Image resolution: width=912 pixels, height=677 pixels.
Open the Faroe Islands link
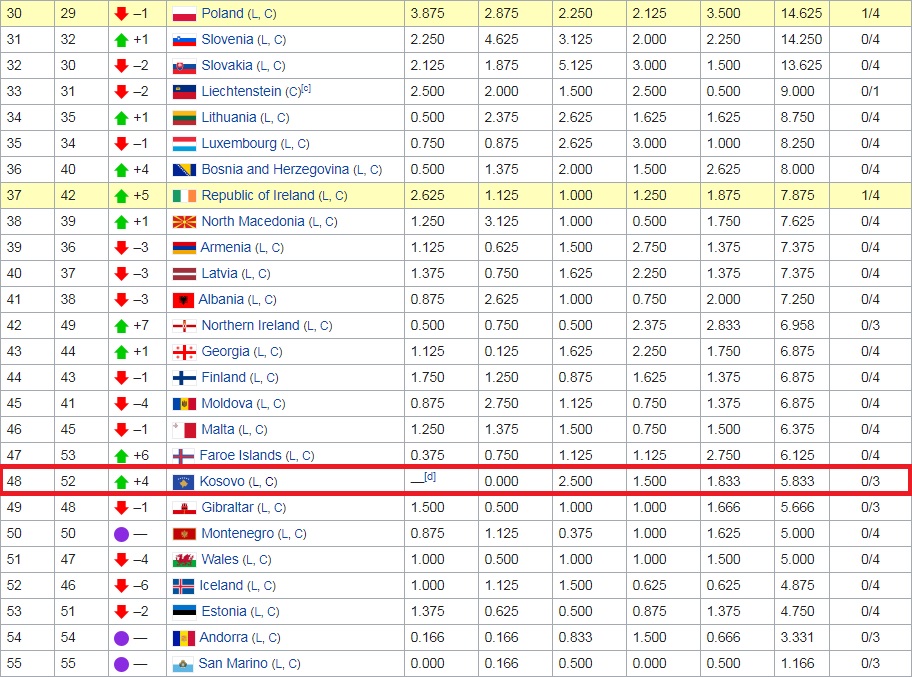[x=241, y=456]
